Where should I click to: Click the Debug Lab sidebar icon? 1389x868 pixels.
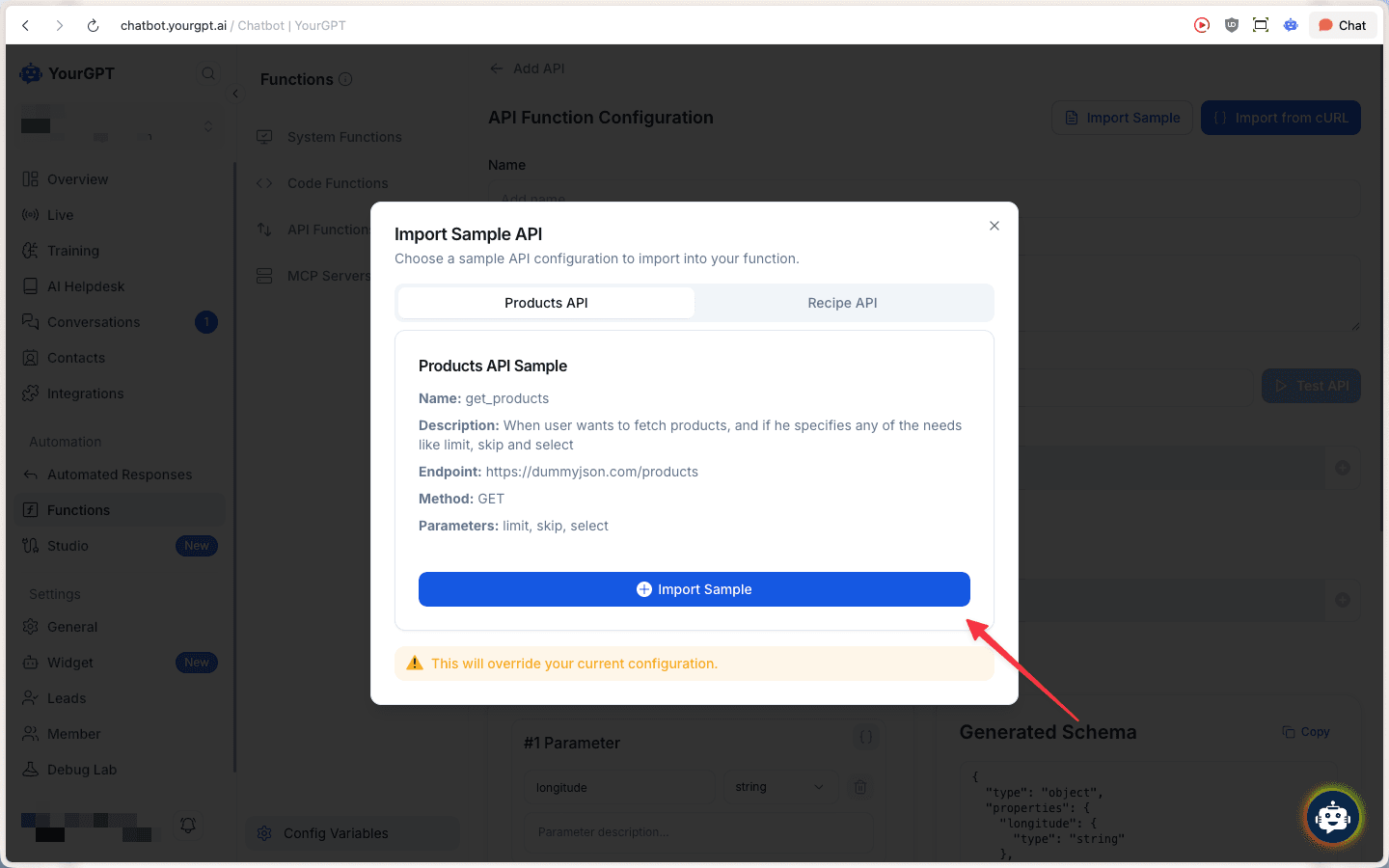pos(31,769)
